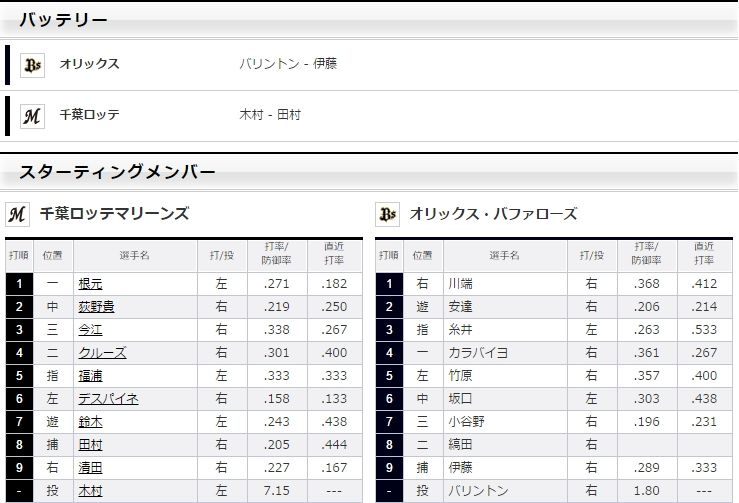739x503 pixels.
Task: Click the Marines logo above the lineup table
Action: pyautogui.click(x=17, y=214)
